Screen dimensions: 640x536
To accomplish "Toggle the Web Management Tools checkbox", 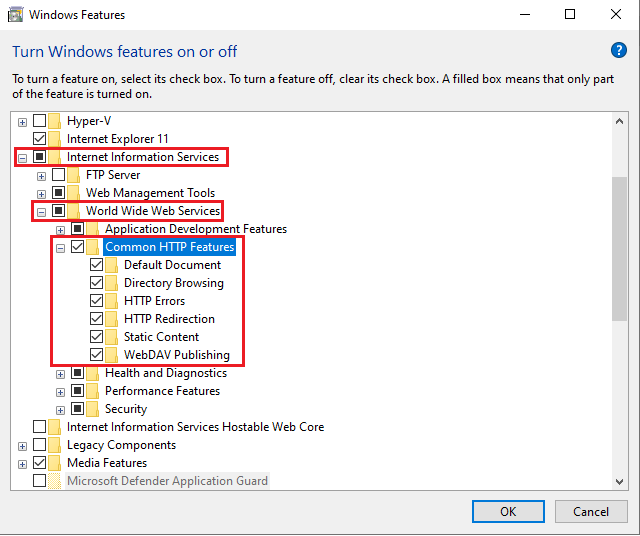I will [x=59, y=193].
